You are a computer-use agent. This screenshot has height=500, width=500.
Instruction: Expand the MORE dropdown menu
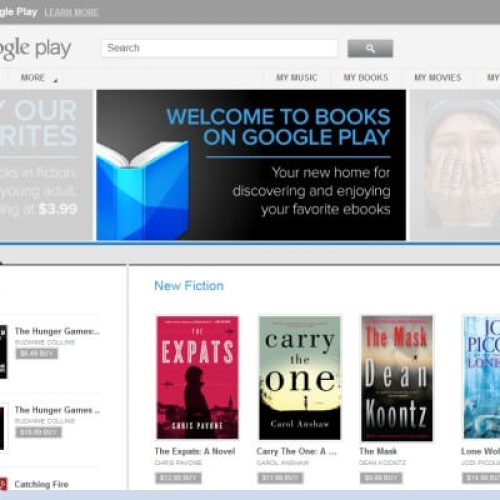pyautogui.click(x=39, y=78)
